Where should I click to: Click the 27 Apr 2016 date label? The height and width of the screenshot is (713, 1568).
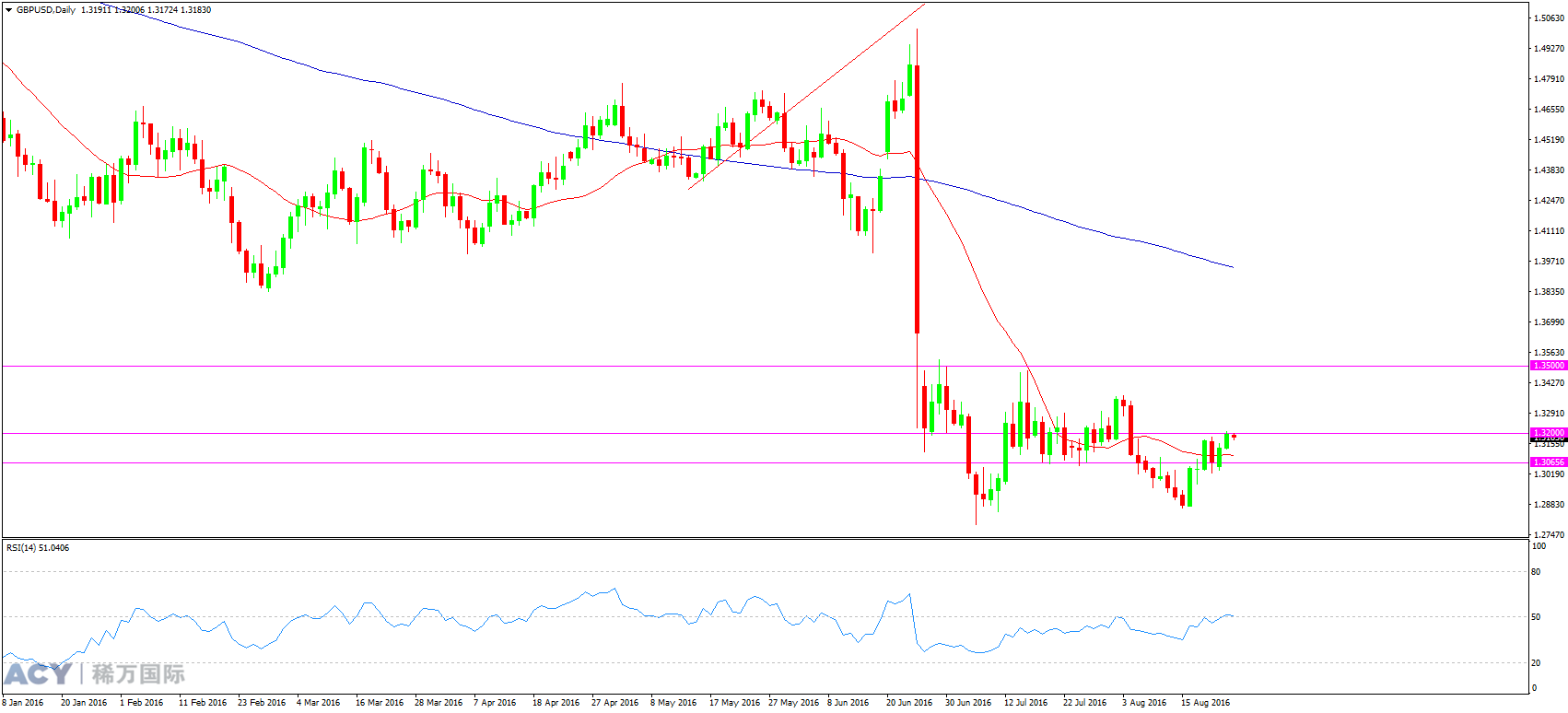[x=615, y=702]
